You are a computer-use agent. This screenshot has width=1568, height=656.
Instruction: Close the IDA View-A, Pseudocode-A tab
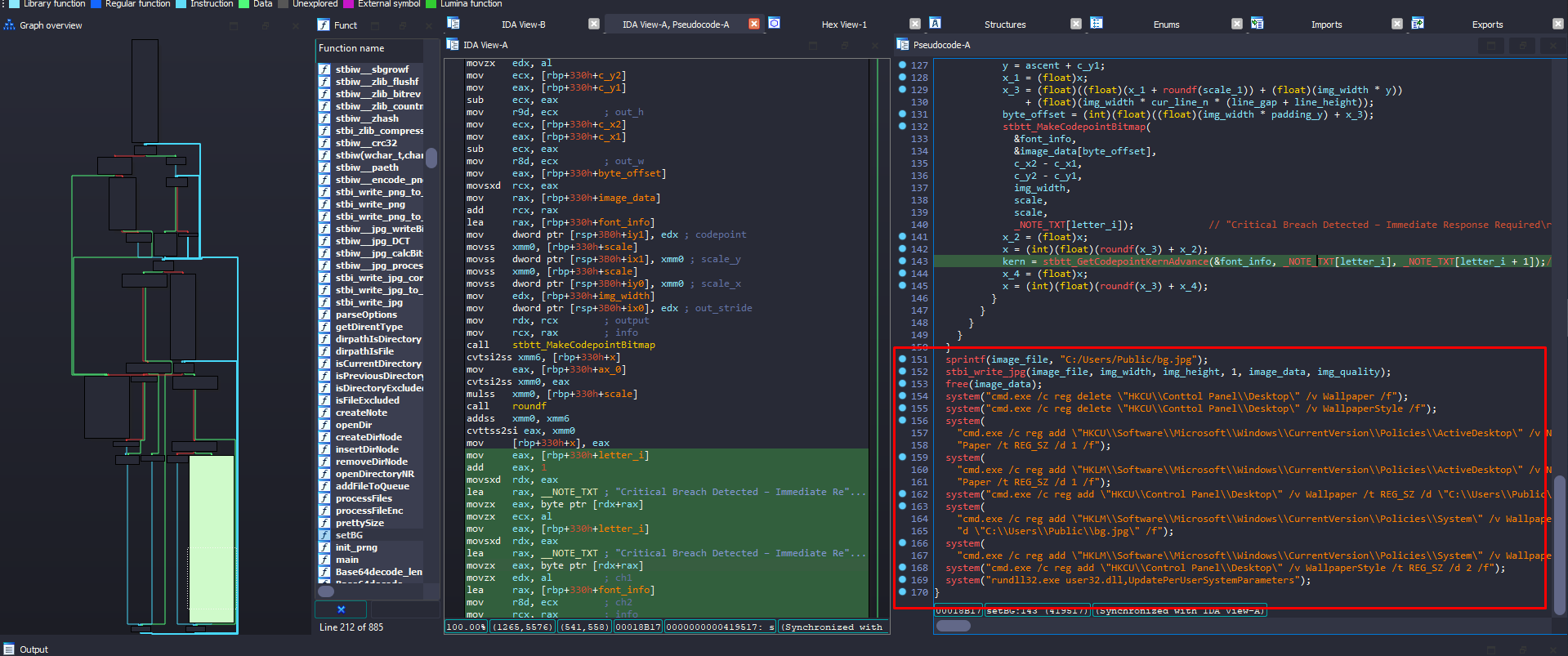[x=754, y=24]
